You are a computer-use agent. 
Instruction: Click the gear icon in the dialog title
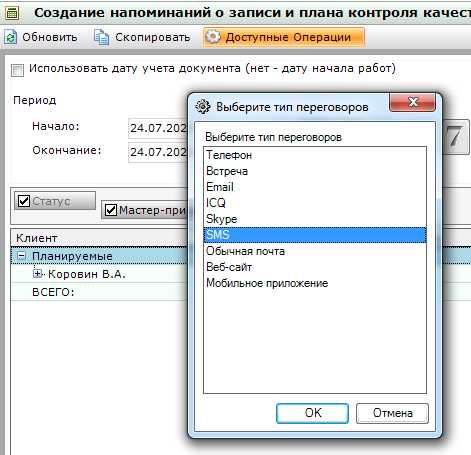click(x=202, y=107)
